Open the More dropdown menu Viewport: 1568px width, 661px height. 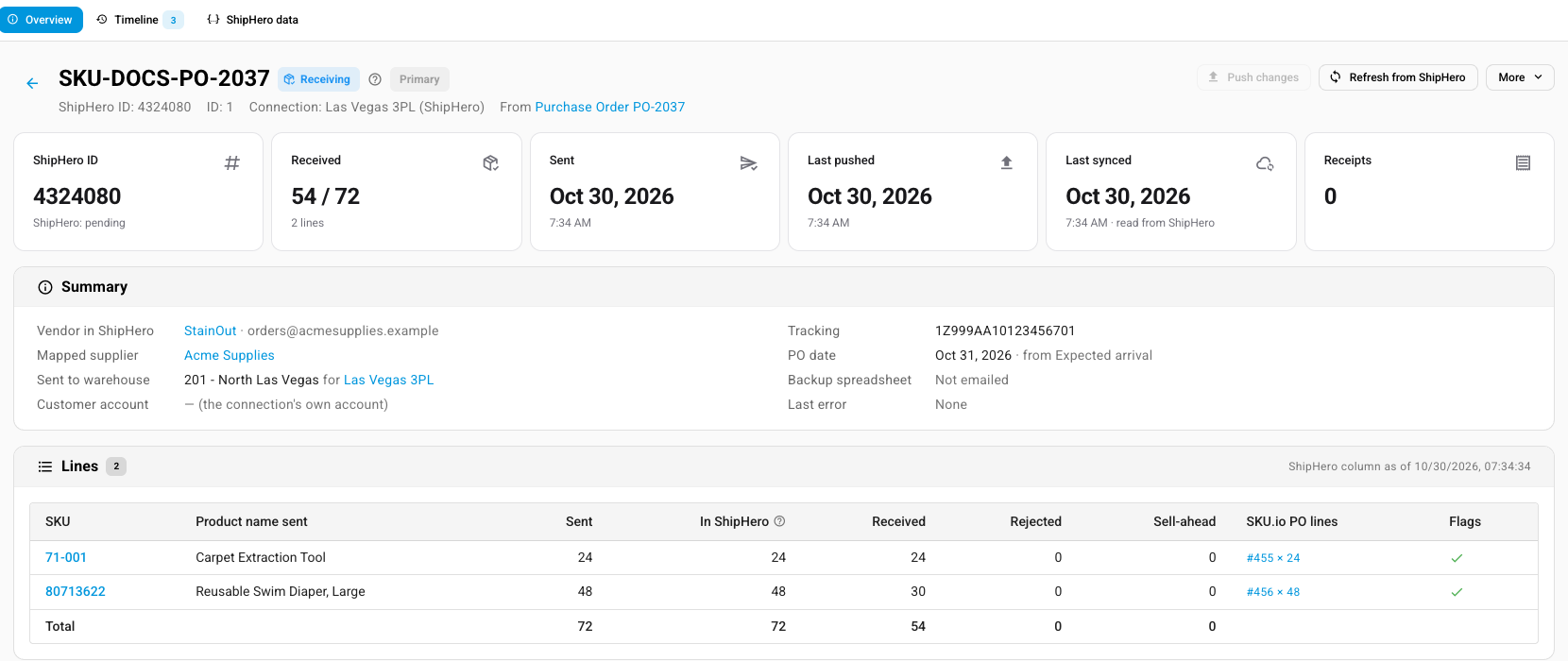(1520, 77)
